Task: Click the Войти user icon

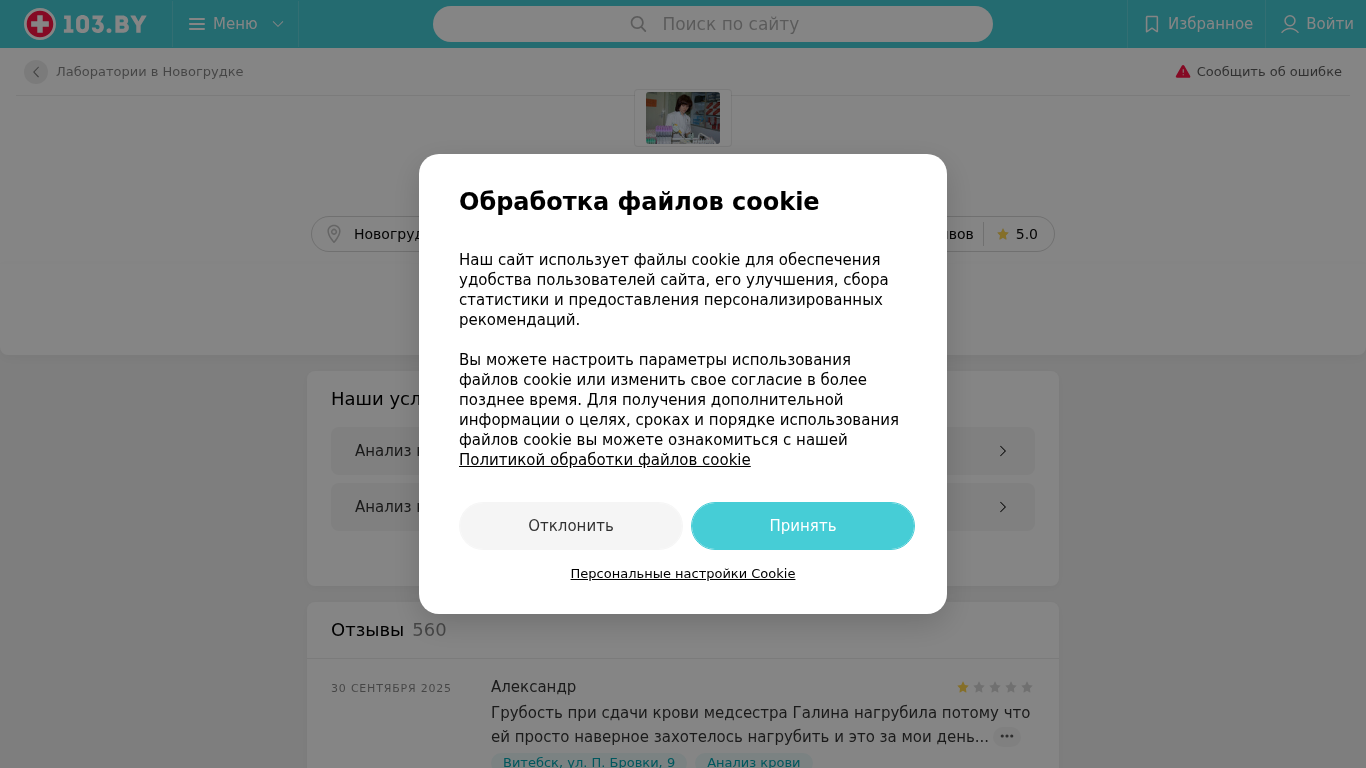Action: 1290,24
